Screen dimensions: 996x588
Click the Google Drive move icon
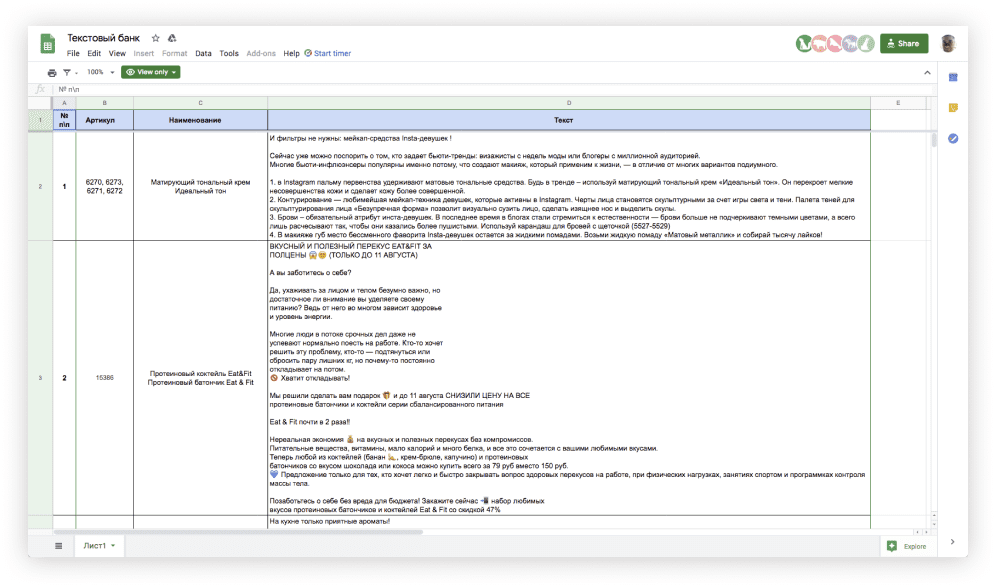pyautogui.click(x=172, y=38)
